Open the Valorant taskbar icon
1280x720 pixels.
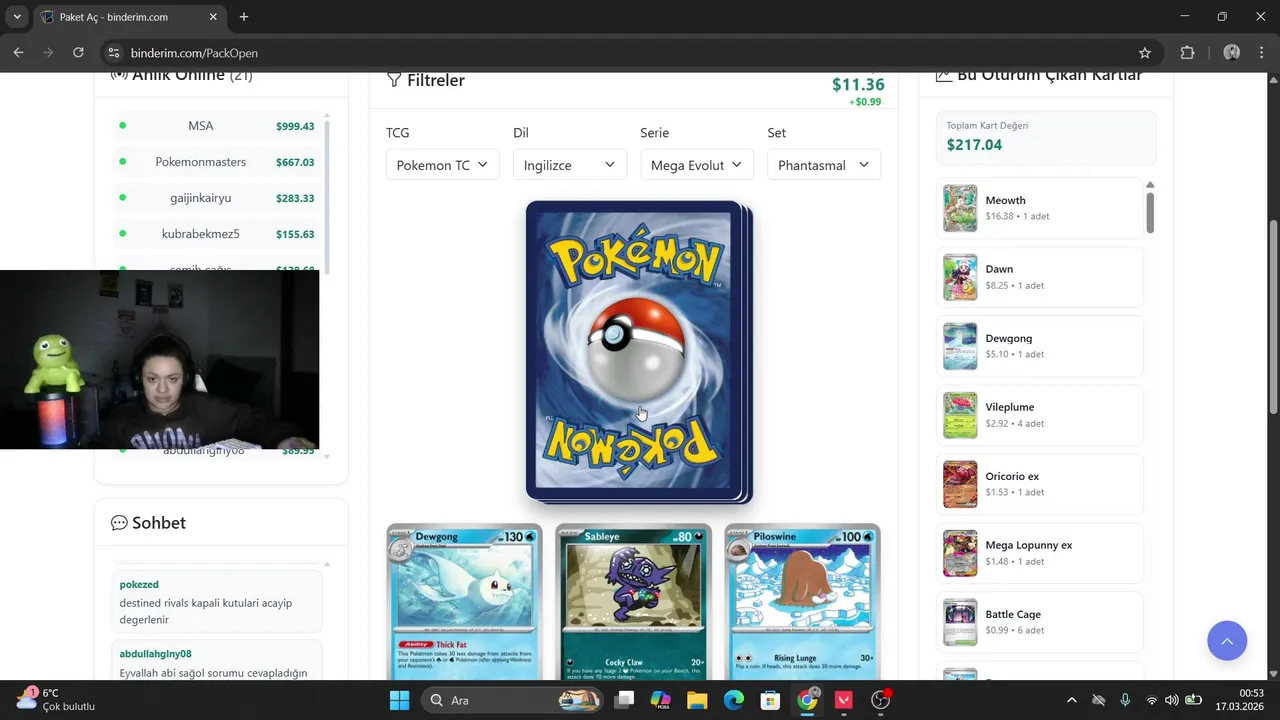tap(844, 700)
